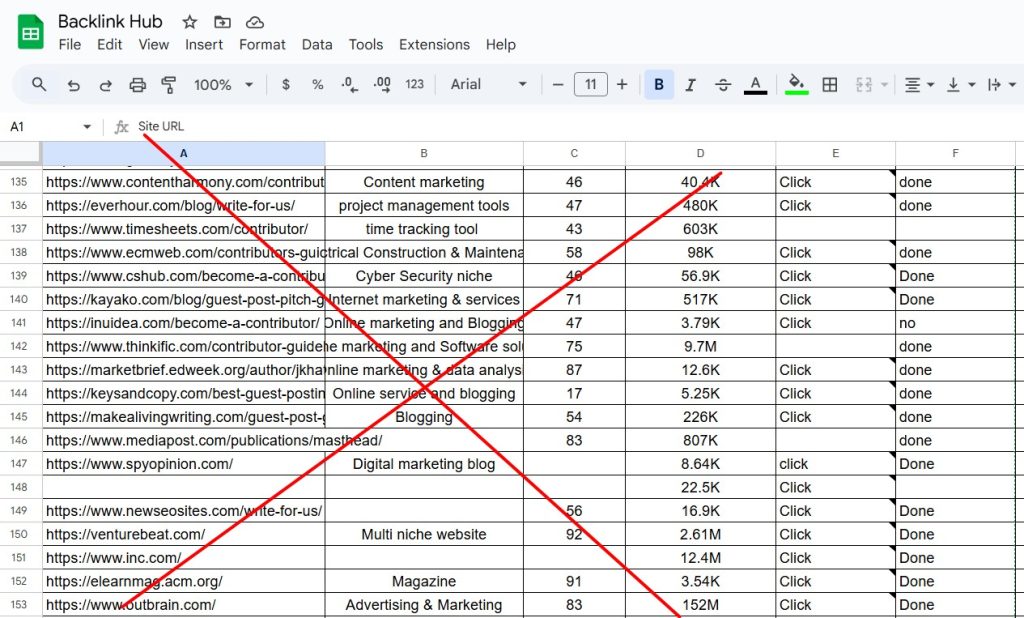Open the fill color picker

coord(796,84)
